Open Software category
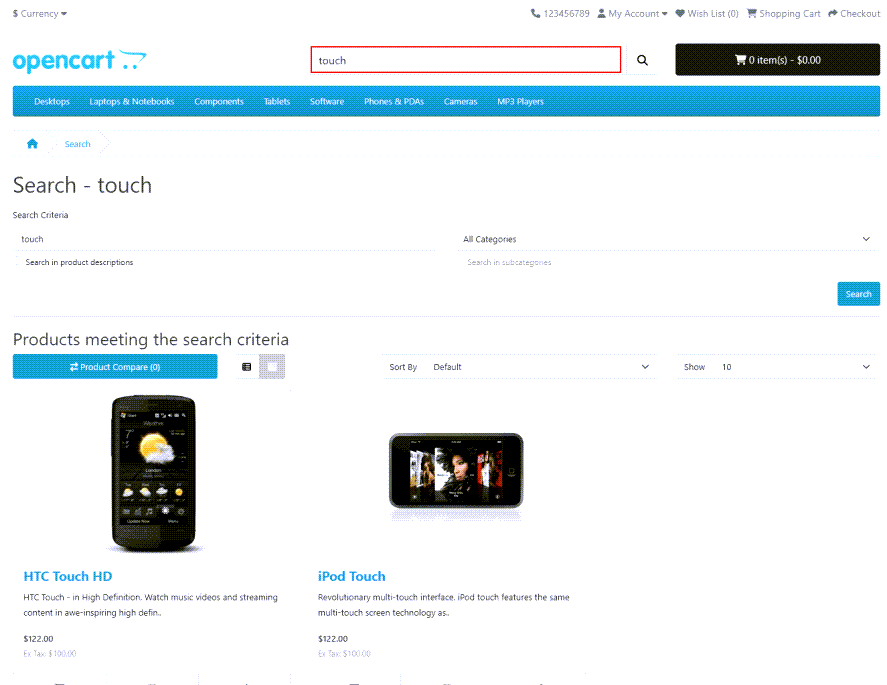This screenshot has height=685, width=887. coord(327,102)
